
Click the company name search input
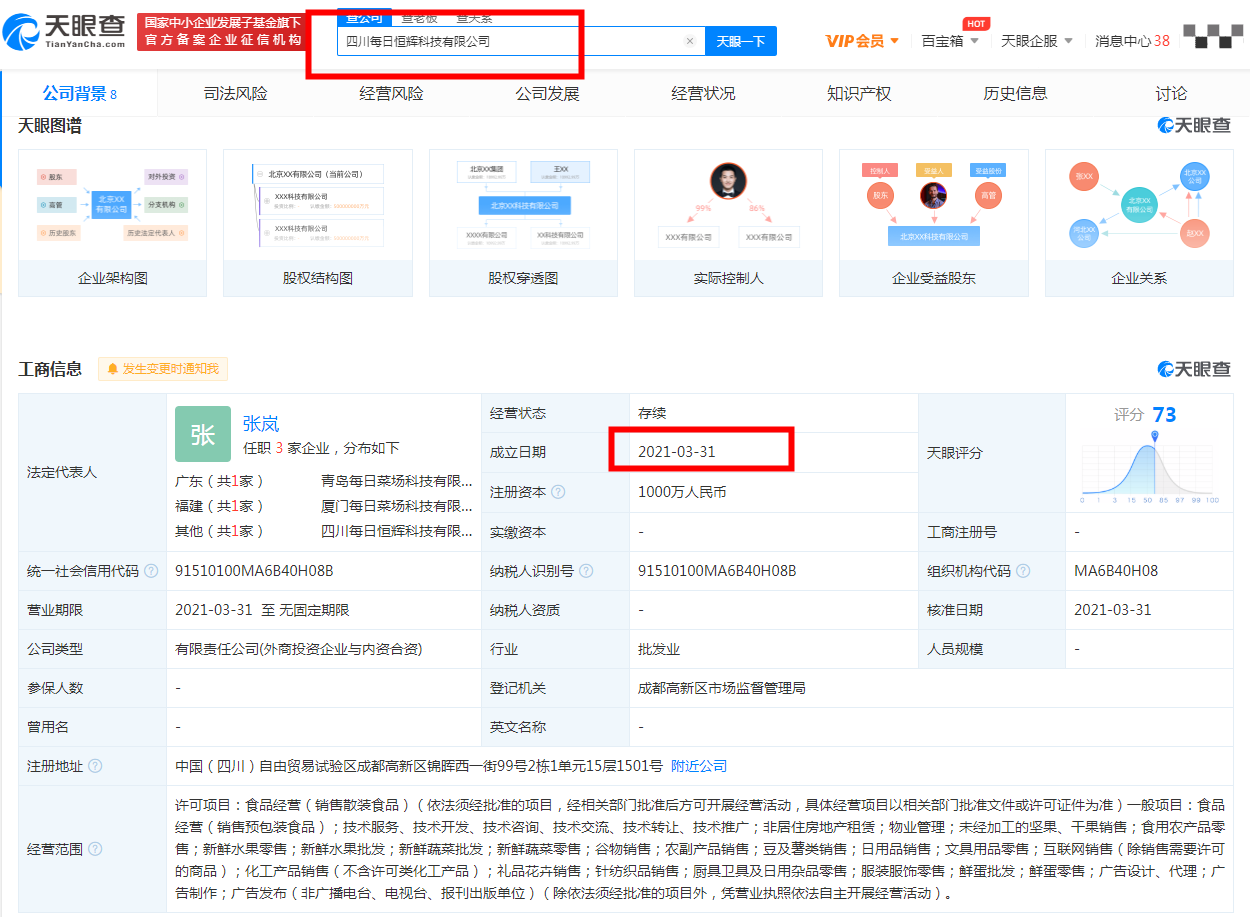tap(510, 41)
